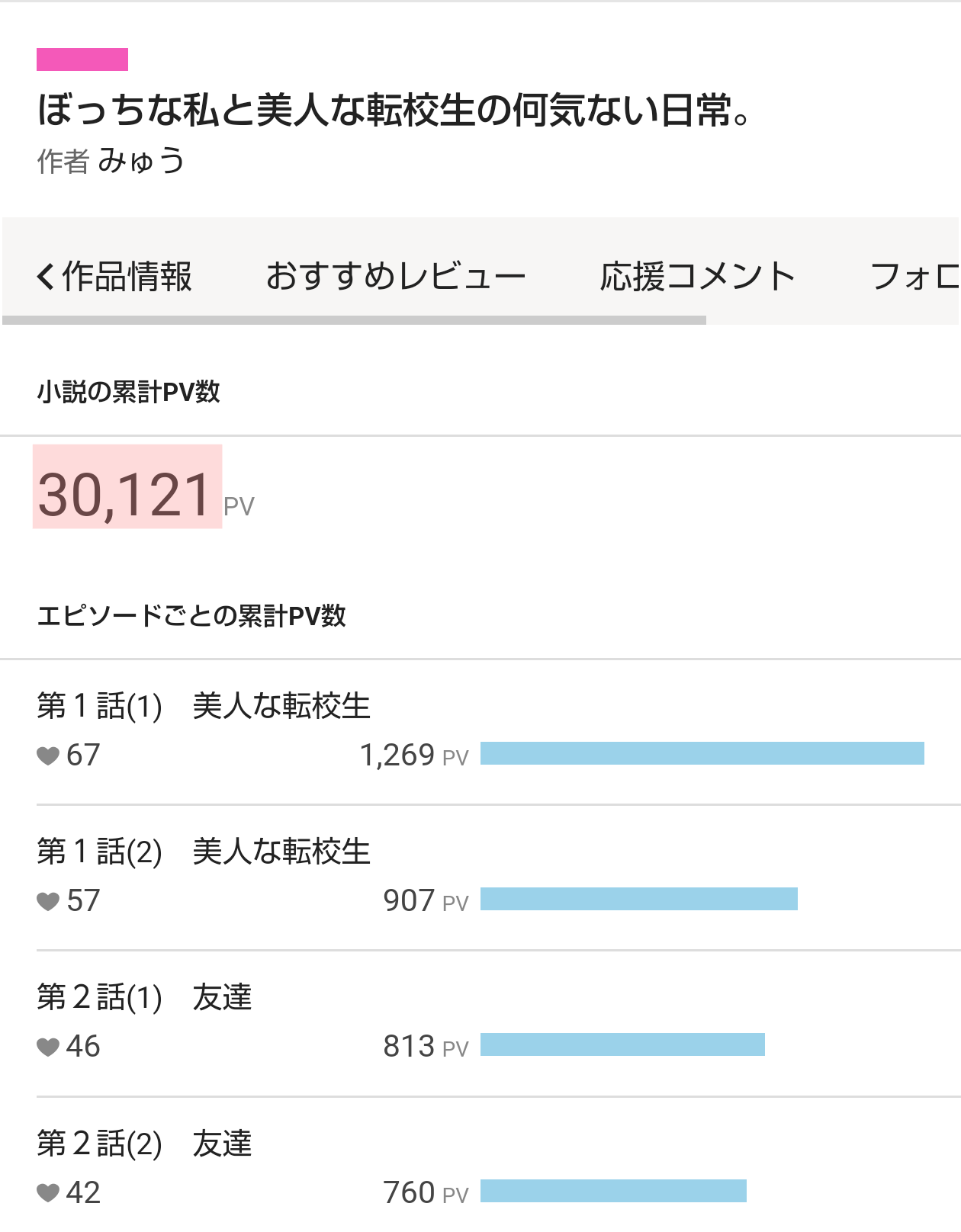Open the 作品情報 tab

click(x=127, y=277)
